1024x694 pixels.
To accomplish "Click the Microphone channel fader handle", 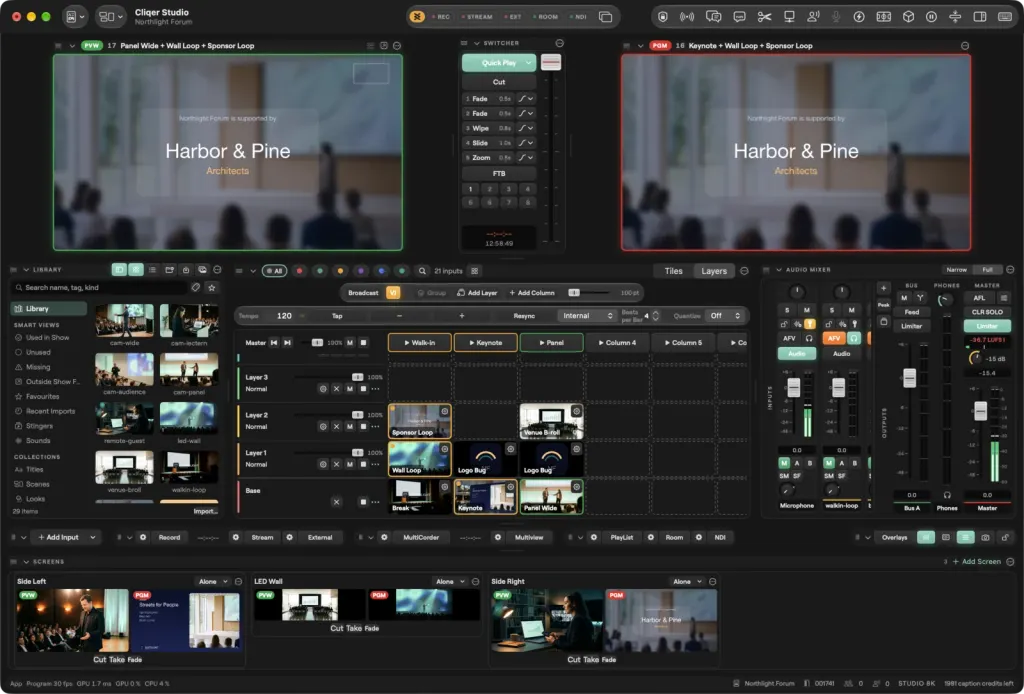I will (793, 387).
